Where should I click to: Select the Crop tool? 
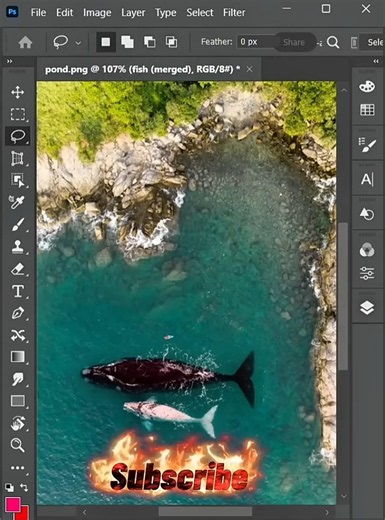18,158
